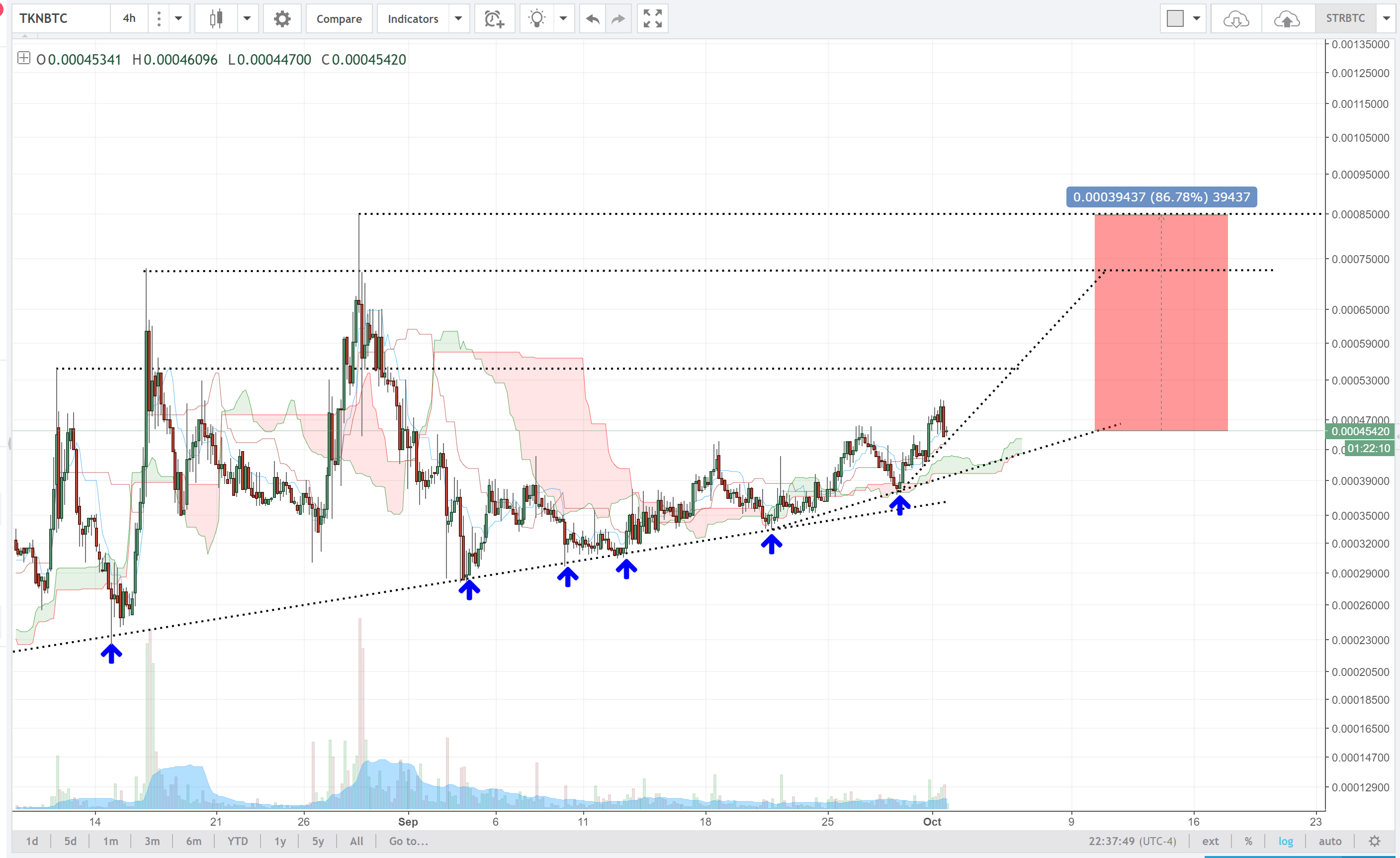Image resolution: width=1400 pixels, height=858 pixels.
Task: Click the STRBTC layout name
Action: point(1345,18)
